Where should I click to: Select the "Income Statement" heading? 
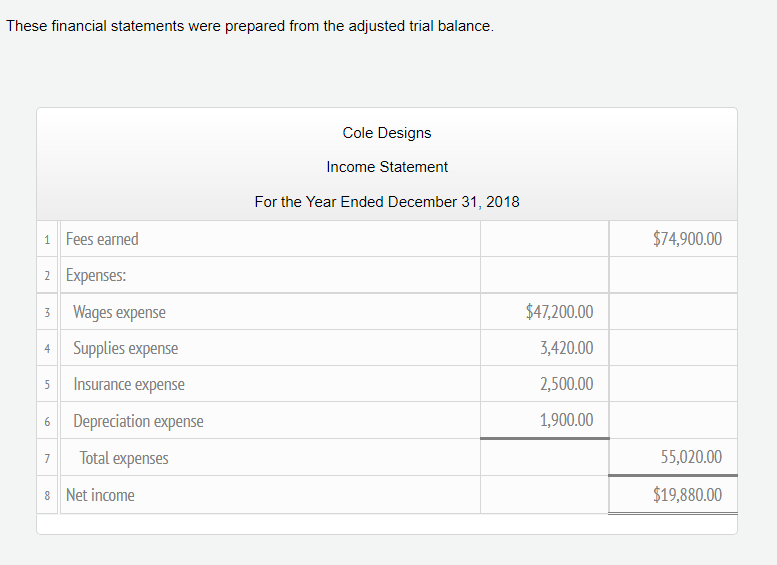[387, 167]
